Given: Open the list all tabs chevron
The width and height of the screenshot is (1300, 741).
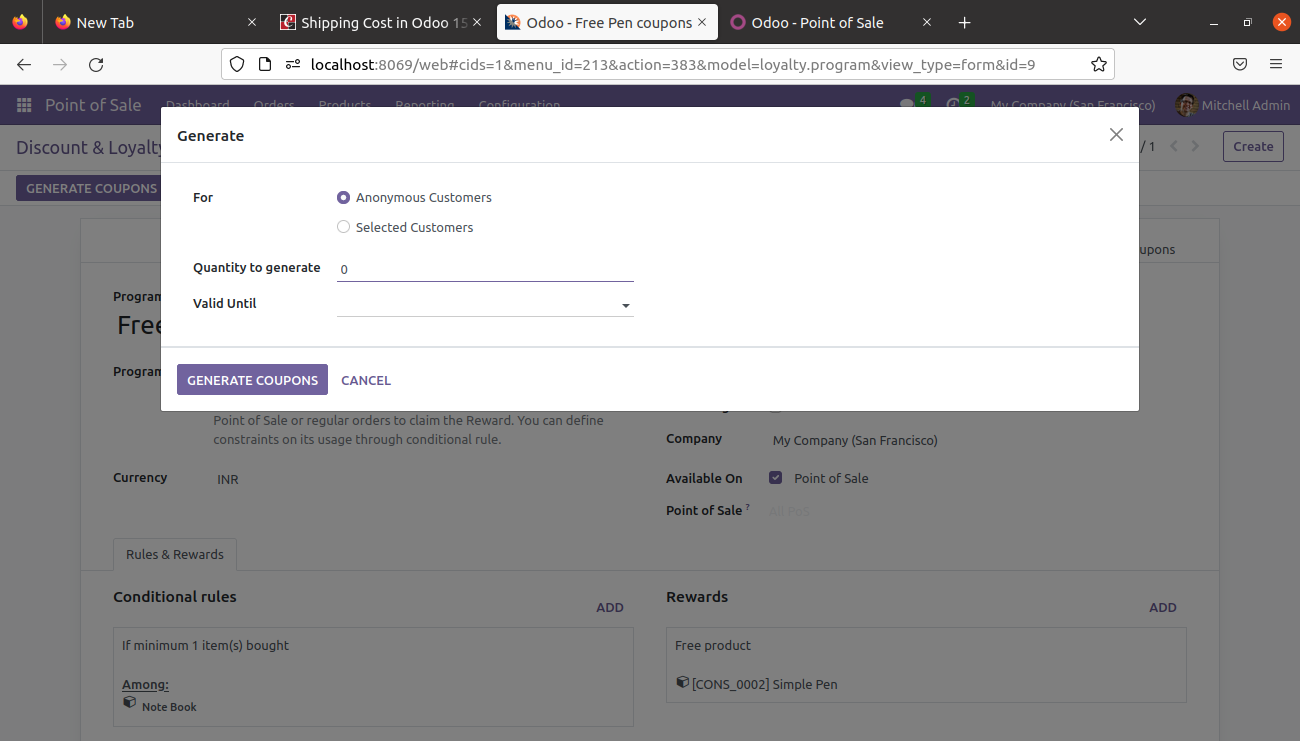Looking at the screenshot, I should (1139, 22).
